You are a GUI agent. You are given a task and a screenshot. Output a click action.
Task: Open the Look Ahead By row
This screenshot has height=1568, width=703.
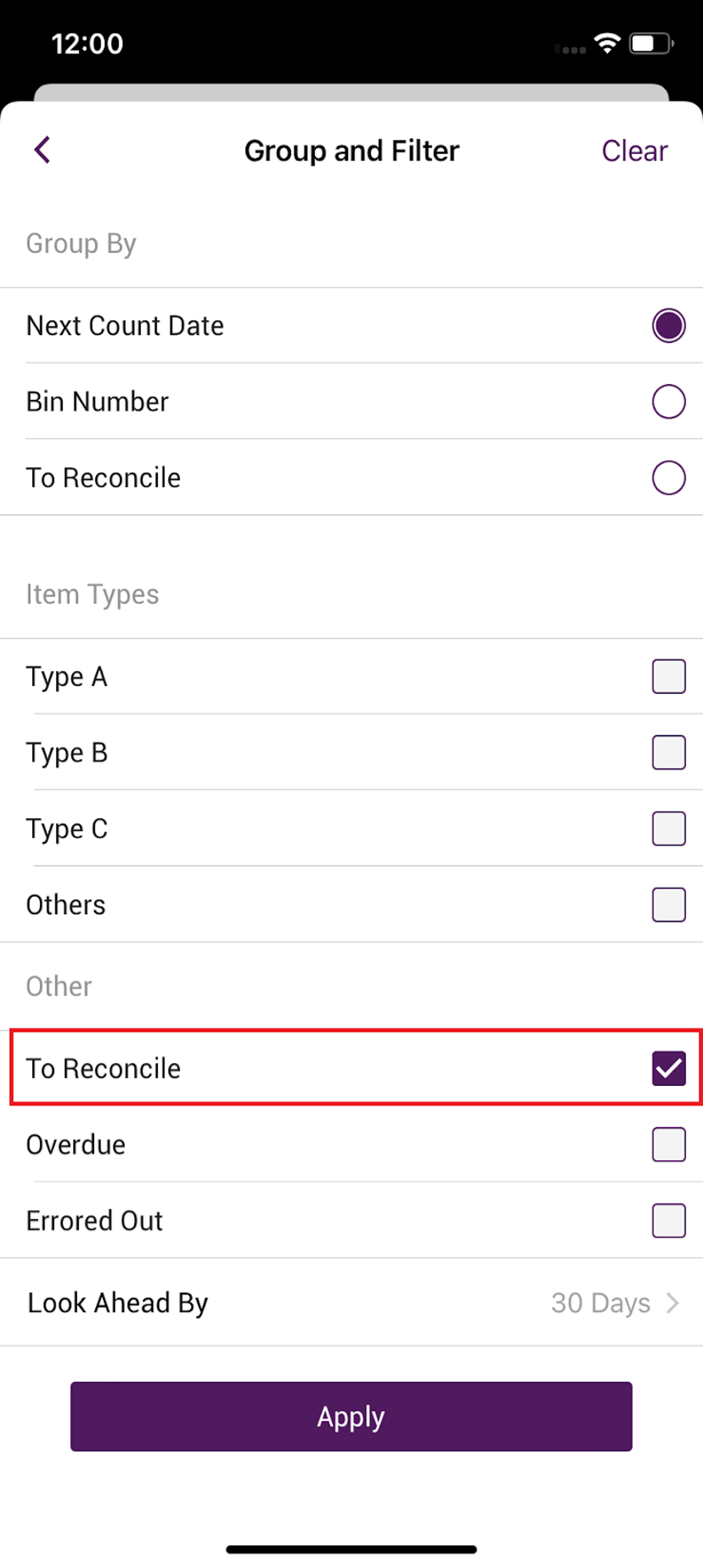click(x=351, y=1302)
